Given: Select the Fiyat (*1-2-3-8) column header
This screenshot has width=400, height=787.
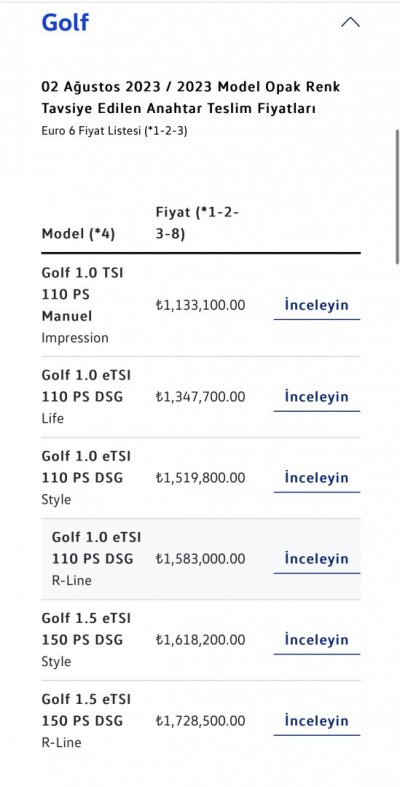Looking at the screenshot, I should (x=197, y=223).
